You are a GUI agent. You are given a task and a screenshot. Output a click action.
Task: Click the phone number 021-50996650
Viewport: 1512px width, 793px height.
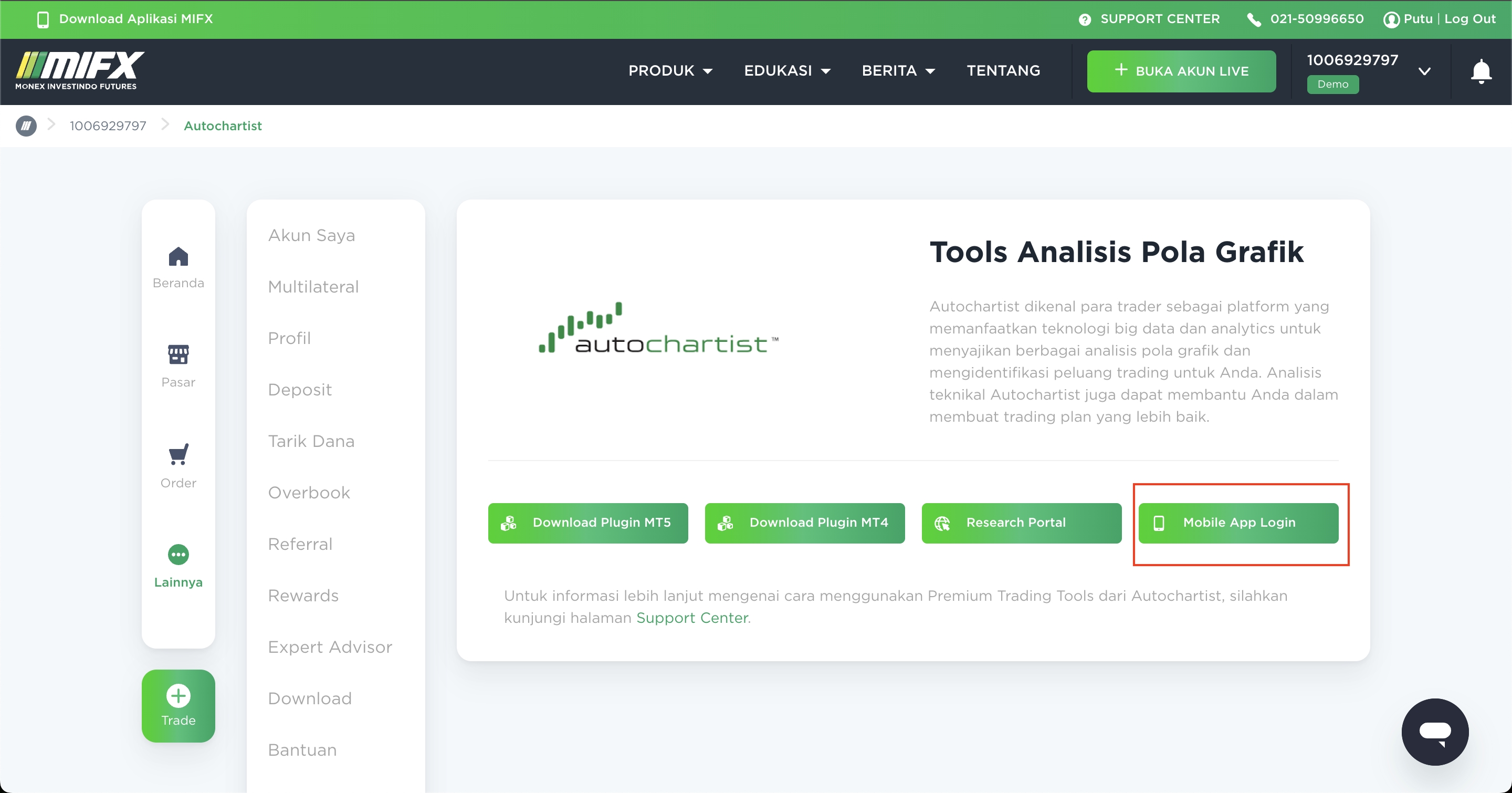[x=1317, y=19]
